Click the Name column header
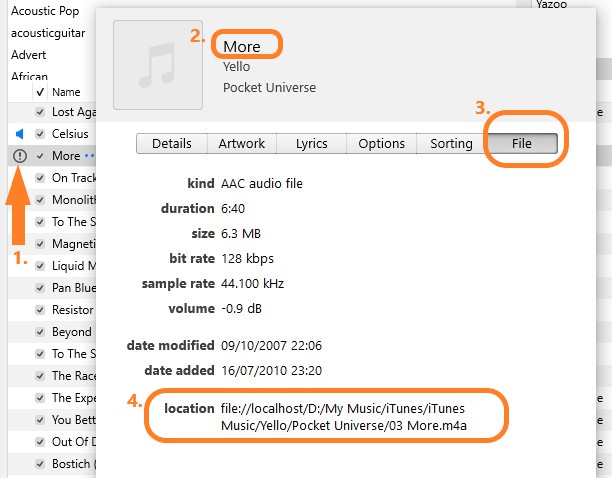Image resolution: width=612 pixels, height=478 pixels. tap(66, 92)
